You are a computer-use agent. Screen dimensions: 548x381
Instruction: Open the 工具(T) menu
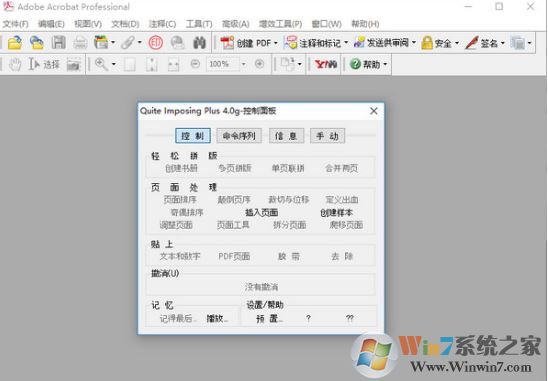199,24
